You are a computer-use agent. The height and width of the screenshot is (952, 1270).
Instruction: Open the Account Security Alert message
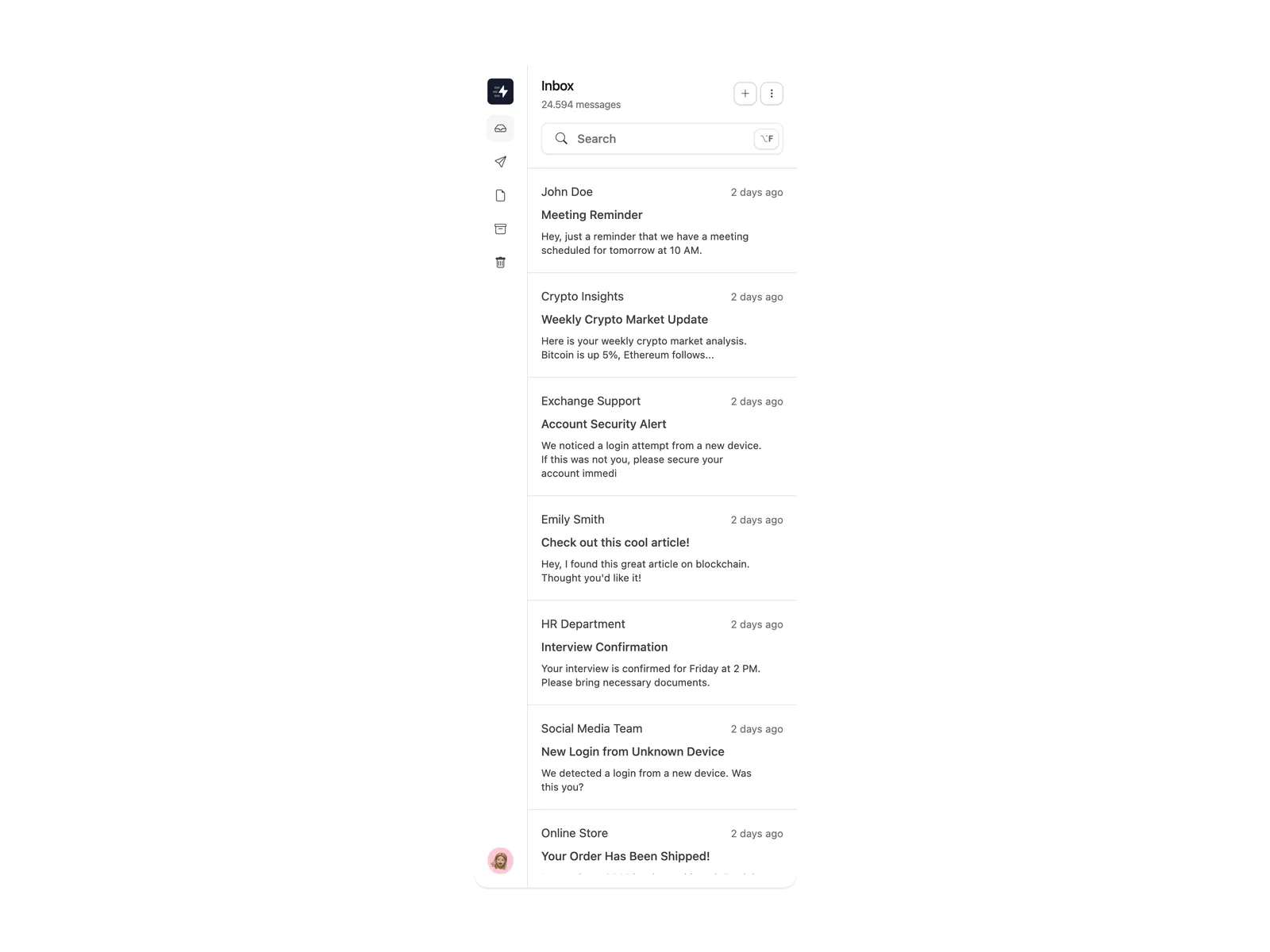pos(662,437)
